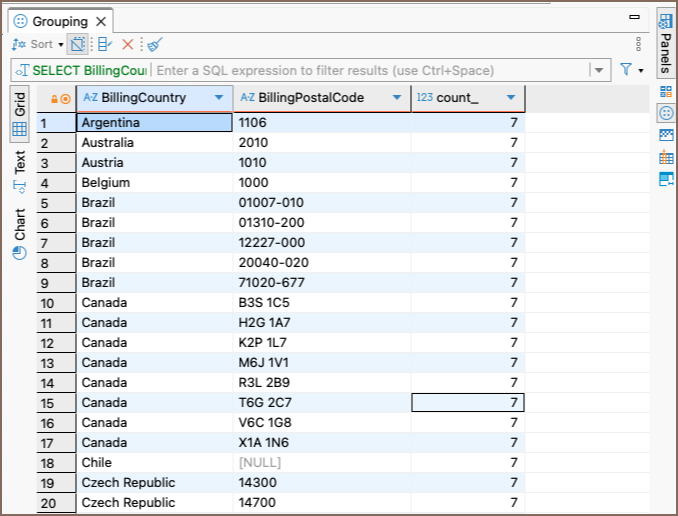This screenshot has width=678, height=516.
Task: Open the filter history dropdown arrow
Action: point(599,71)
